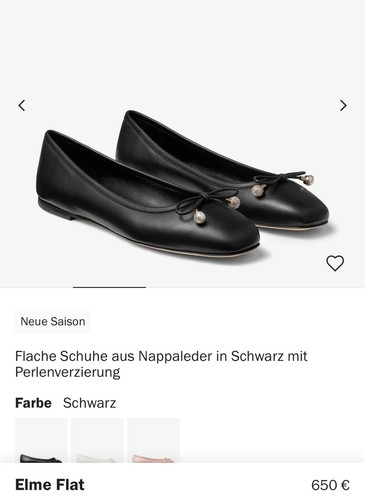Click the pearl bow on rear shoe
Viewport: 365px width, 500px height.
(x=282, y=183)
